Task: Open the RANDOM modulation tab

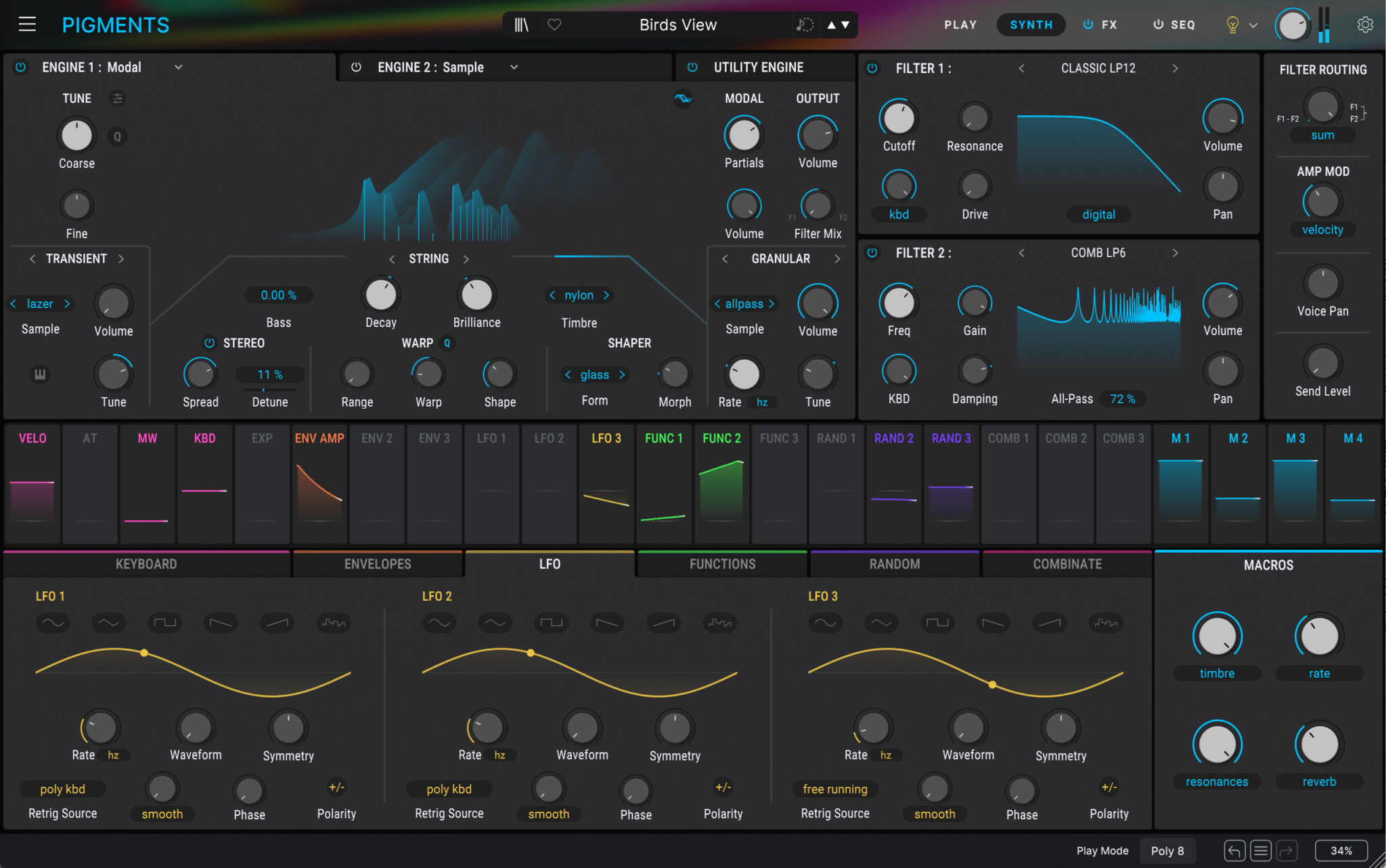Action: point(894,564)
